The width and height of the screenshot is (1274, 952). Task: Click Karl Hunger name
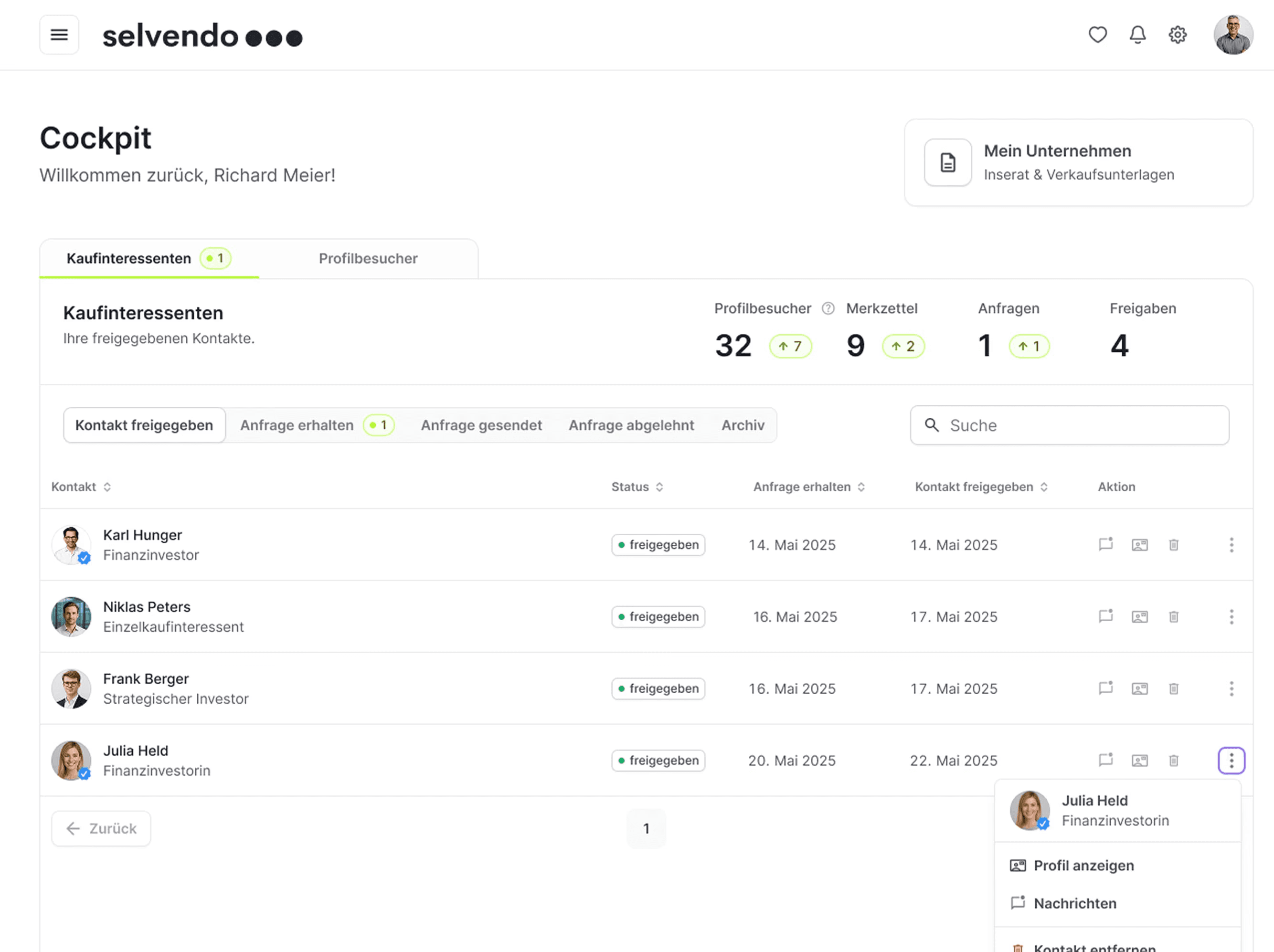click(143, 536)
